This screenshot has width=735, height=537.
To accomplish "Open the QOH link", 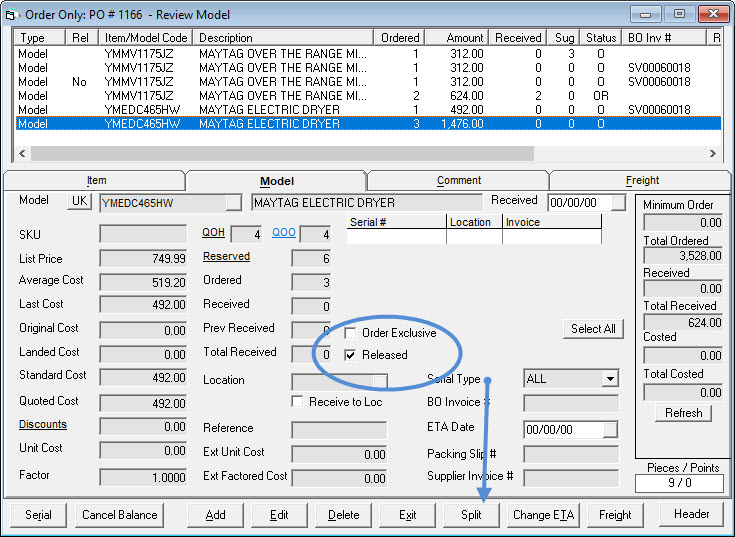I will tap(213, 232).
